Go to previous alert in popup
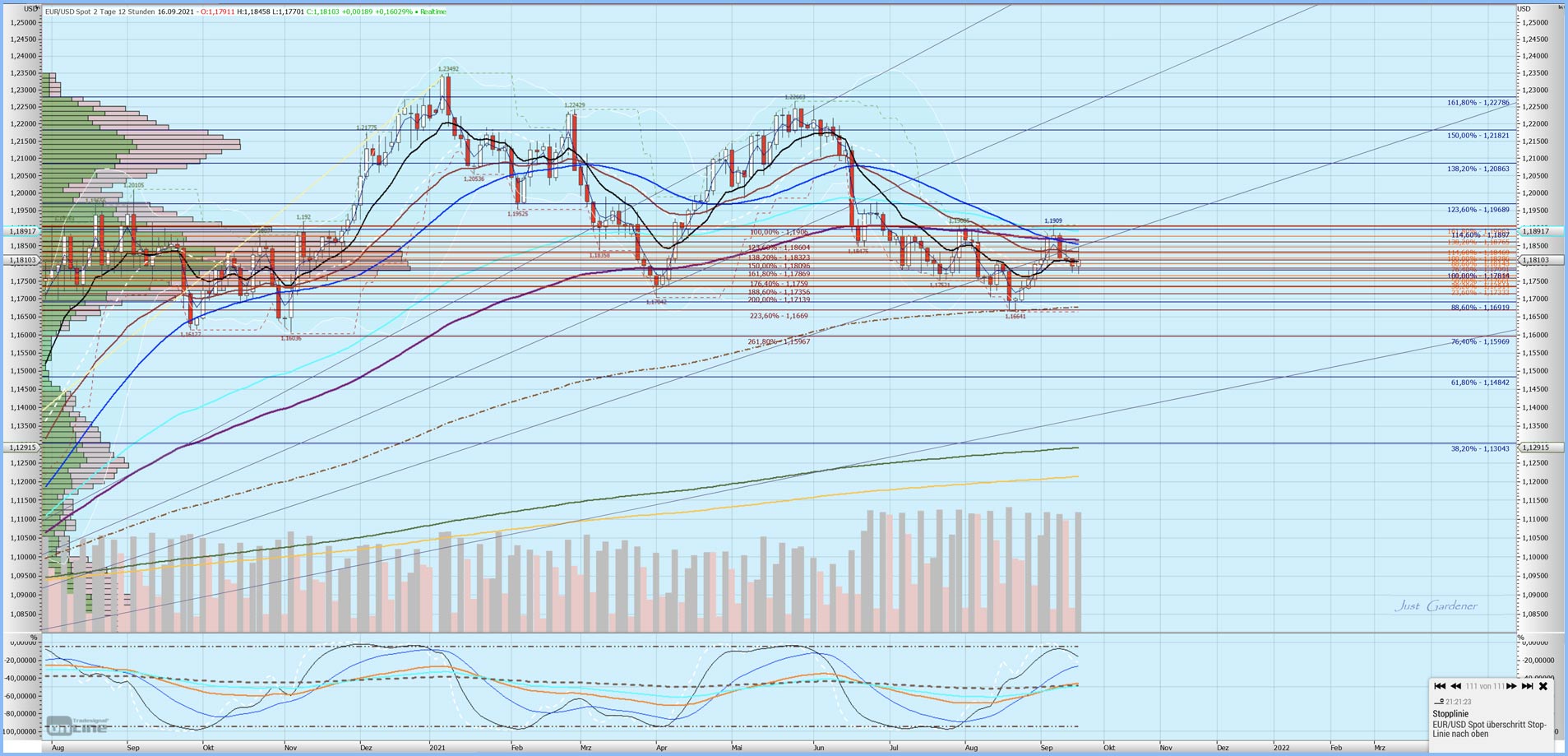The image size is (1568, 756). [1455, 686]
